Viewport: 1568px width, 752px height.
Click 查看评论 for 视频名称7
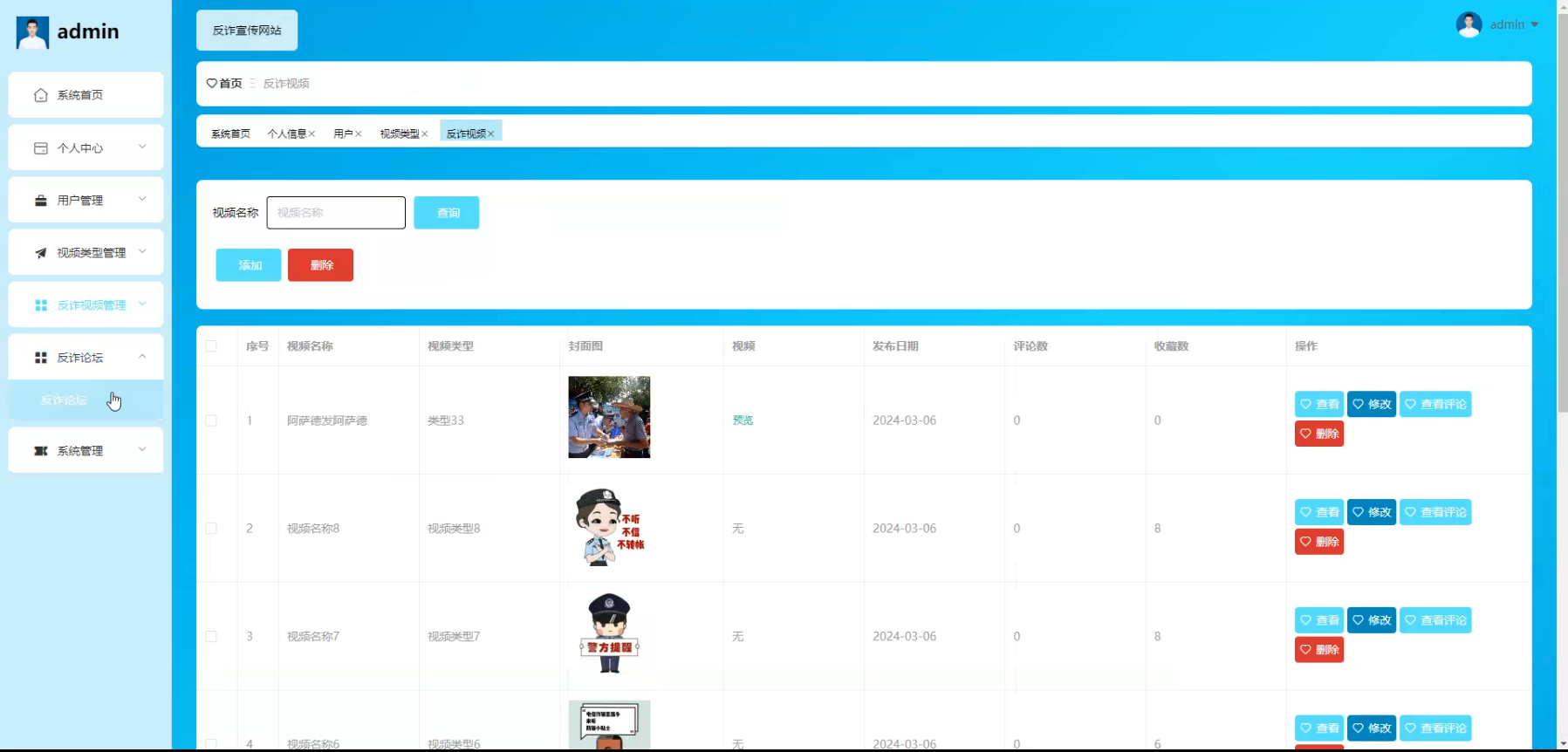1435,620
